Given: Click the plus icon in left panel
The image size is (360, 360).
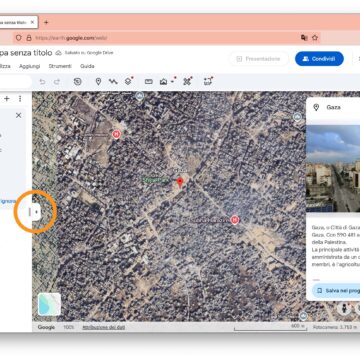Looking at the screenshot, I should point(7,99).
